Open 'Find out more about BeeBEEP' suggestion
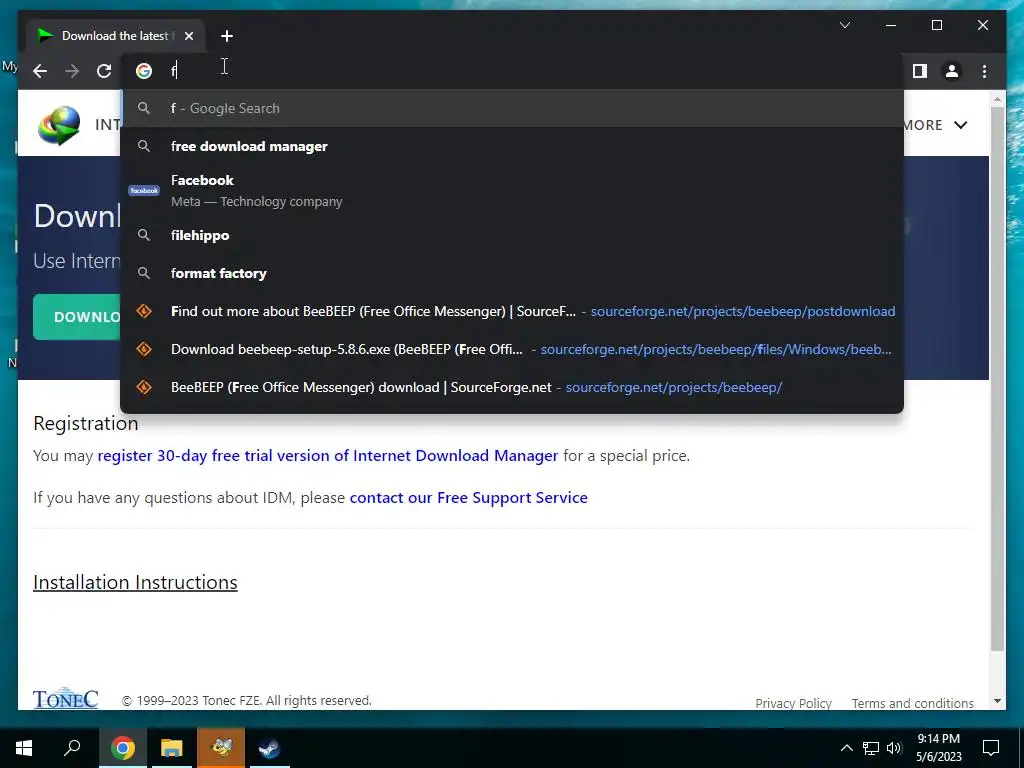Image resolution: width=1024 pixels, height=768 pixels. click(512, 312)
